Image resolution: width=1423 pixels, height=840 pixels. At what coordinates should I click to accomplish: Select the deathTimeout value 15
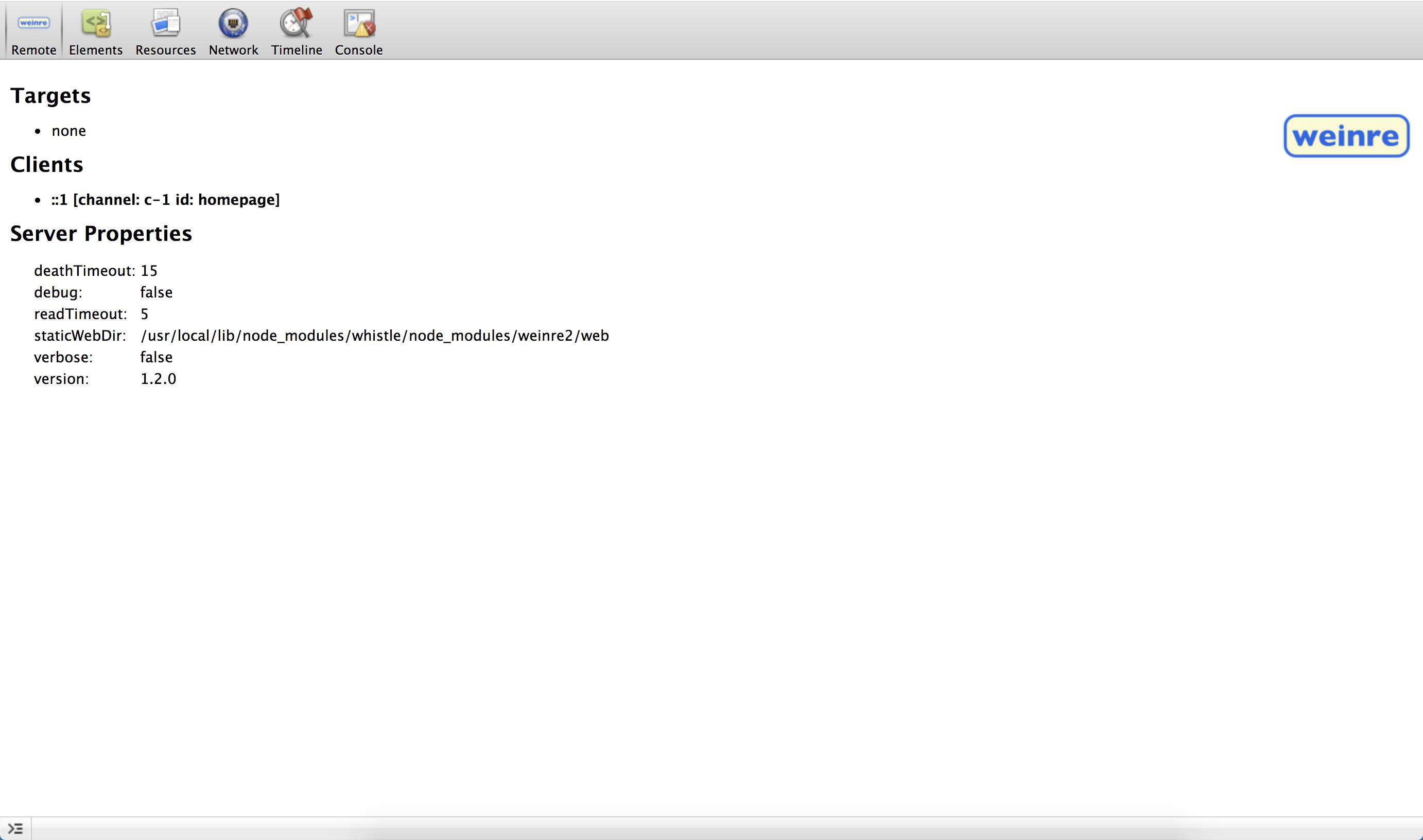click(x=149, y=271)
